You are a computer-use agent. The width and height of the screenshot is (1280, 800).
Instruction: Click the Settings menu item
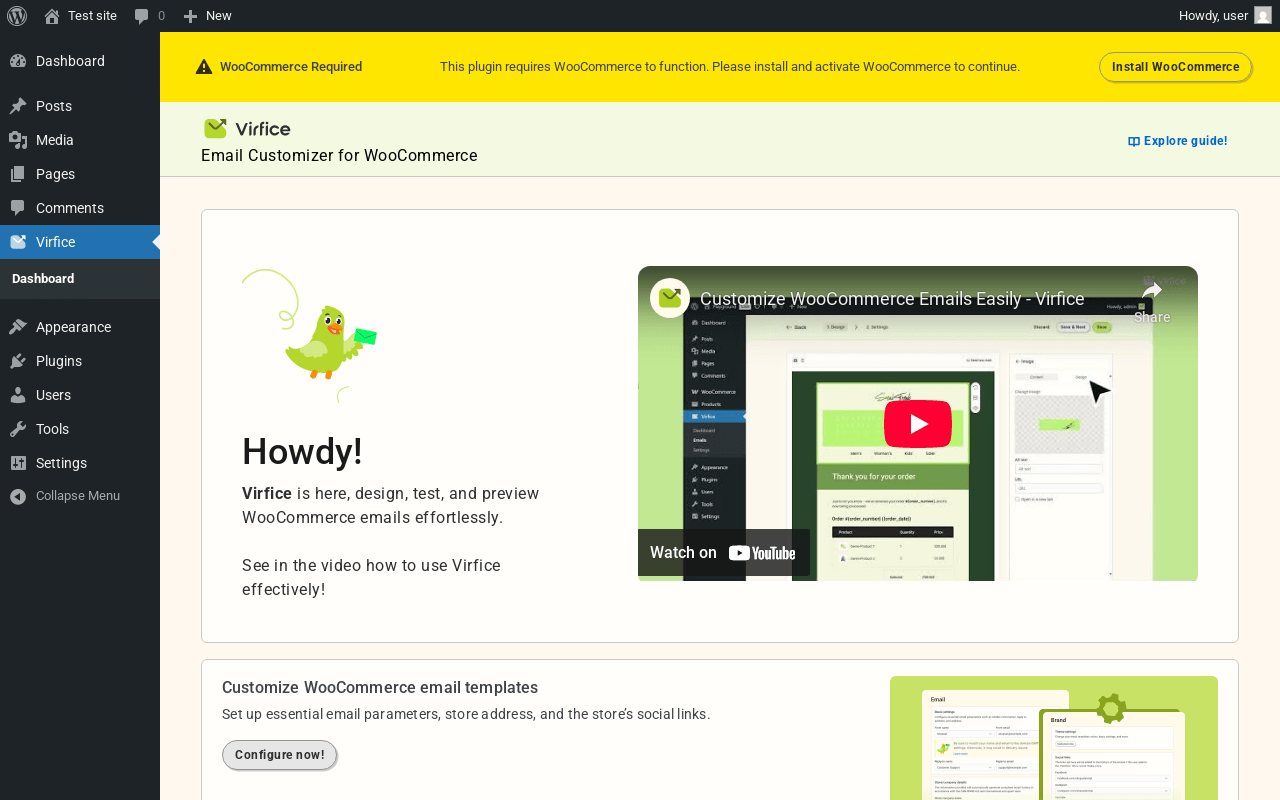80,463
